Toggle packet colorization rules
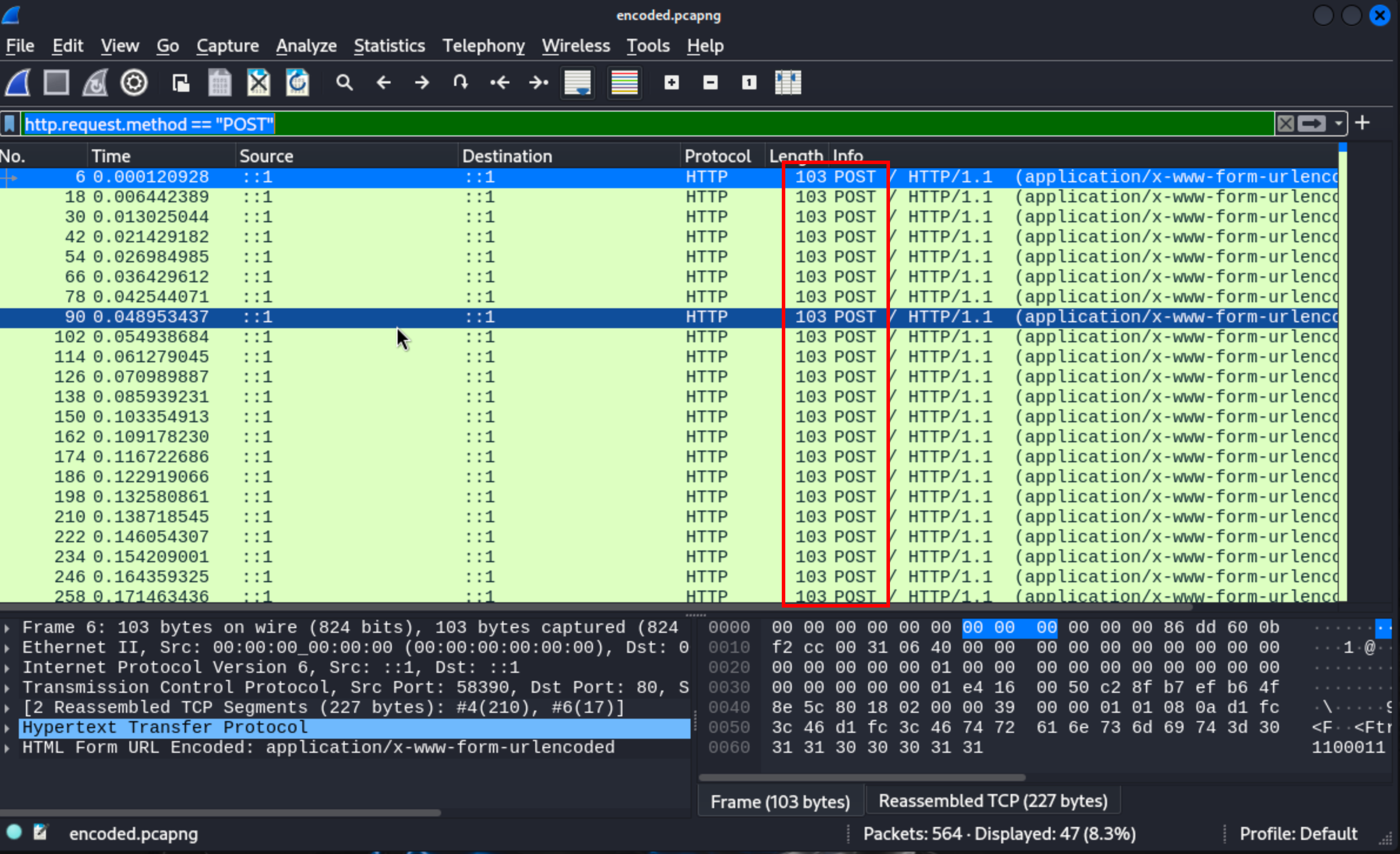The width and height of the screenshot is (1400, 854). click(624, 82)
